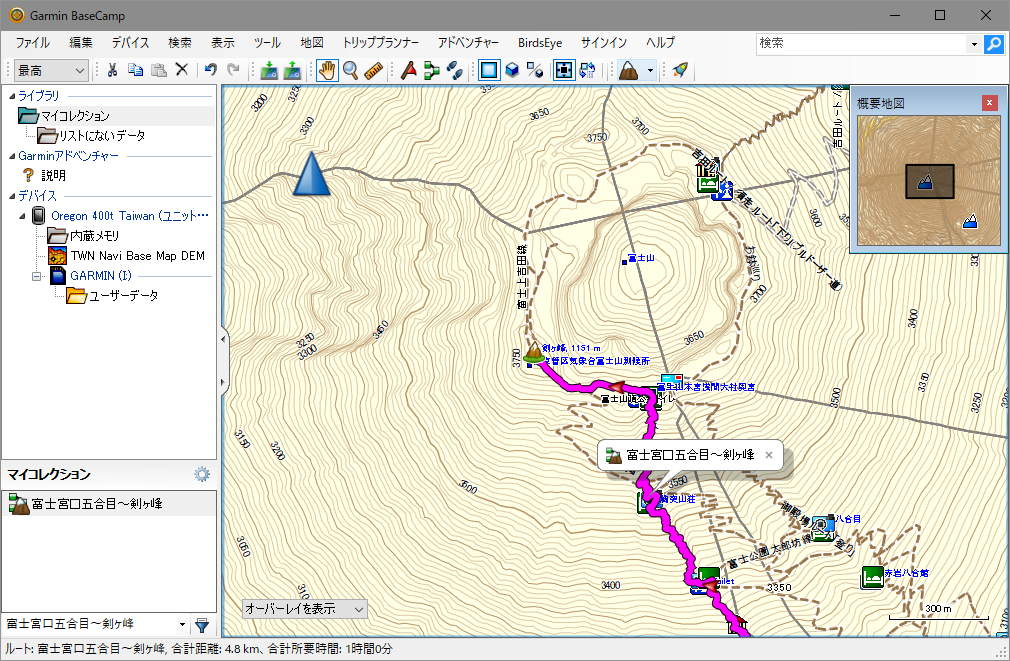The width and height of the screenshot is (1010, 661).
Task: Select the New Waypoint flag tool
Action: 408,70
